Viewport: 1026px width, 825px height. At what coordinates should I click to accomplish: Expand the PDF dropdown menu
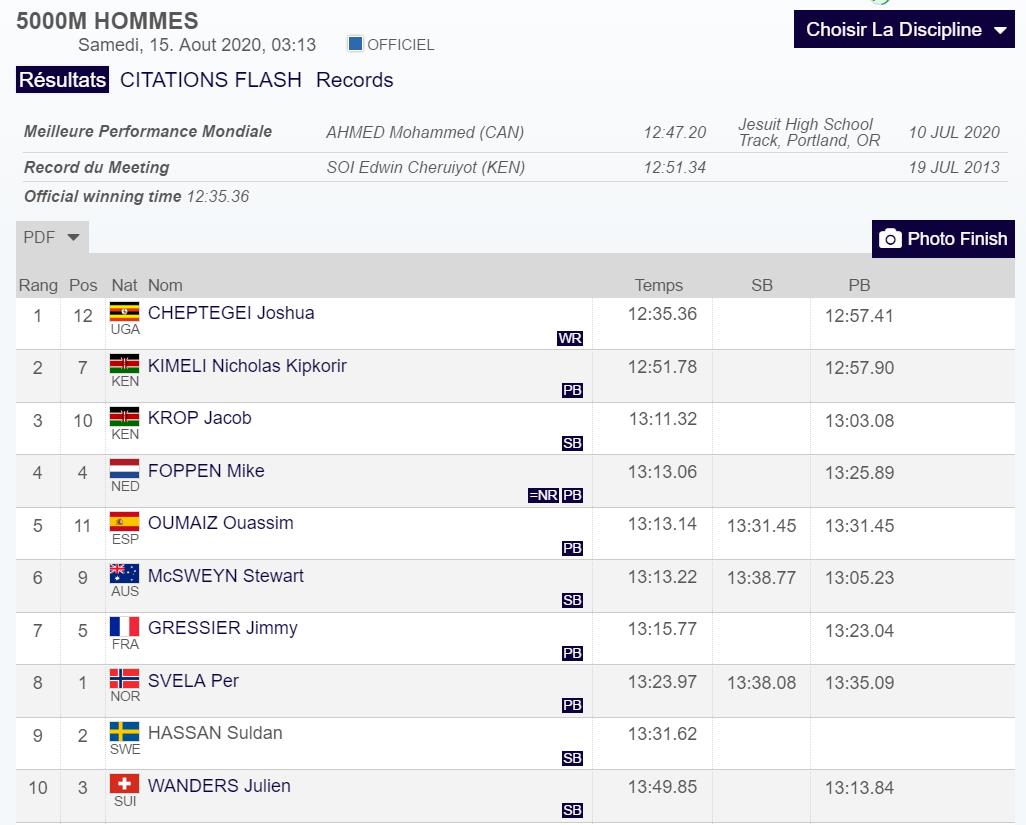tap(53, 237)
